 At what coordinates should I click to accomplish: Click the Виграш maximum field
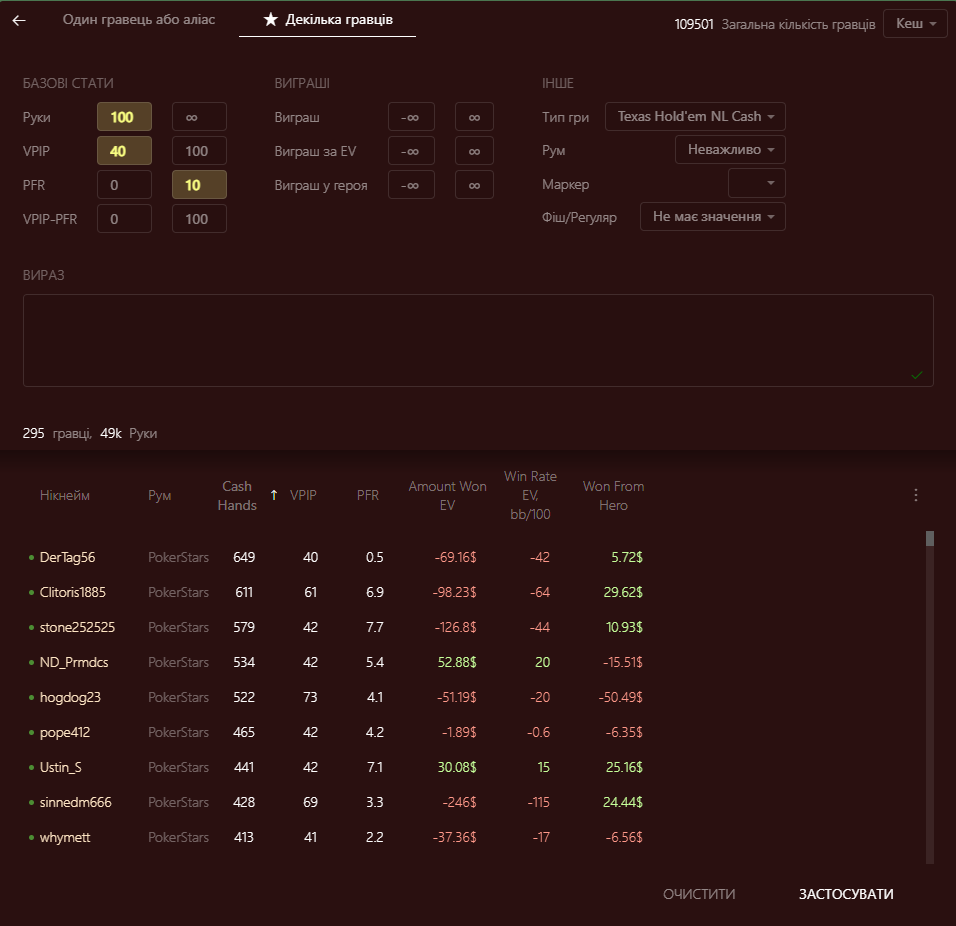click(x=474, y=117)
